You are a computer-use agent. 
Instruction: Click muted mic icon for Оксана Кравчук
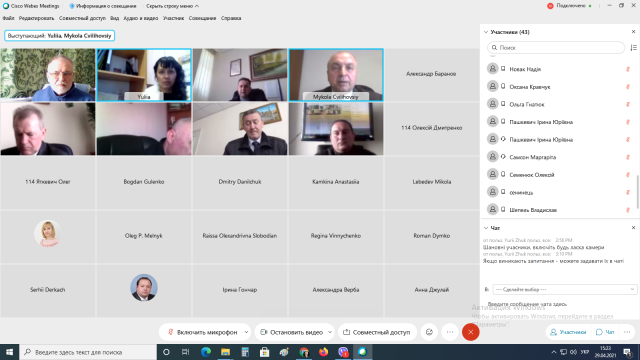pos(628,87)
